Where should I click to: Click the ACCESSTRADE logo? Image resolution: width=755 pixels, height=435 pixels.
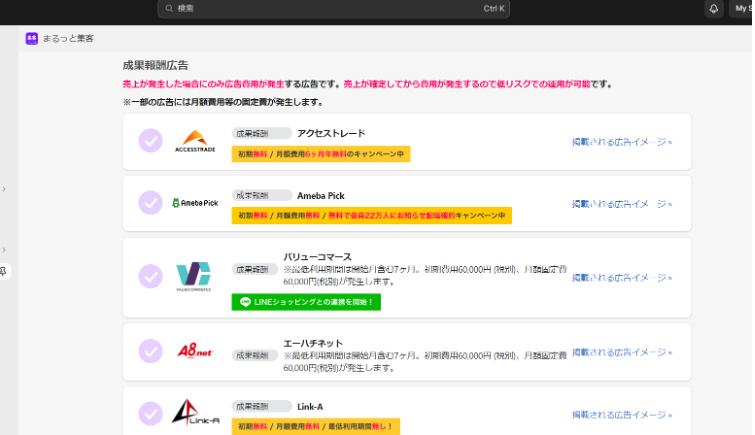pos(195,141)
